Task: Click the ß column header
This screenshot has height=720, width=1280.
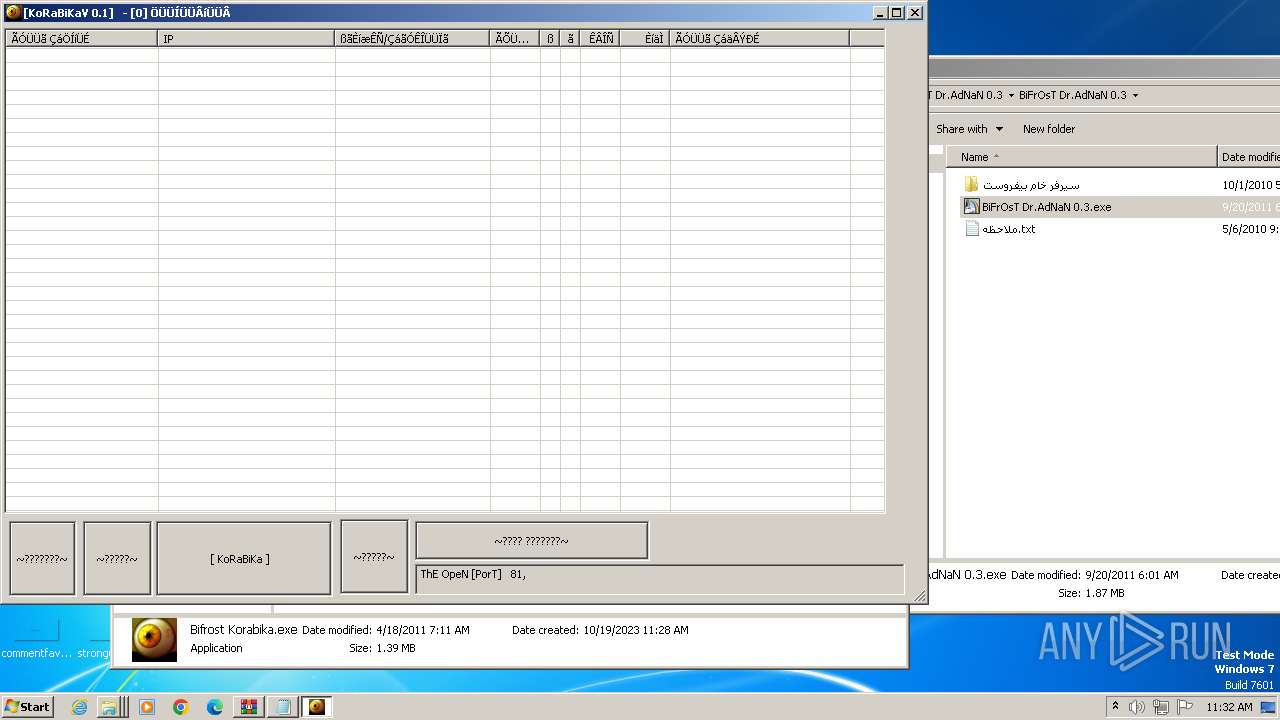Action: 550,39
